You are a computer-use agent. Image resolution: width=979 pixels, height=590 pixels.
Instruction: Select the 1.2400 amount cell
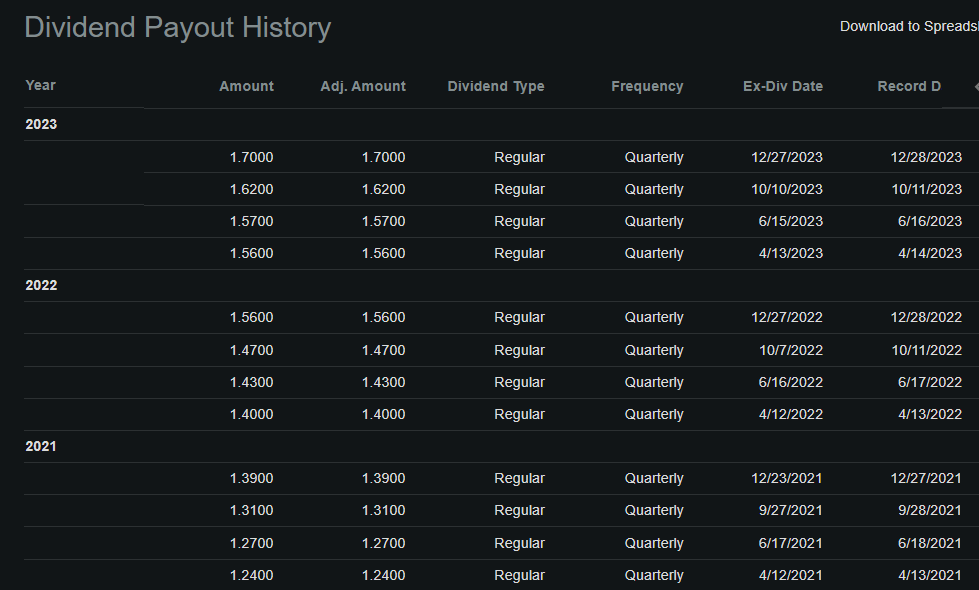[x=251, y=575]
